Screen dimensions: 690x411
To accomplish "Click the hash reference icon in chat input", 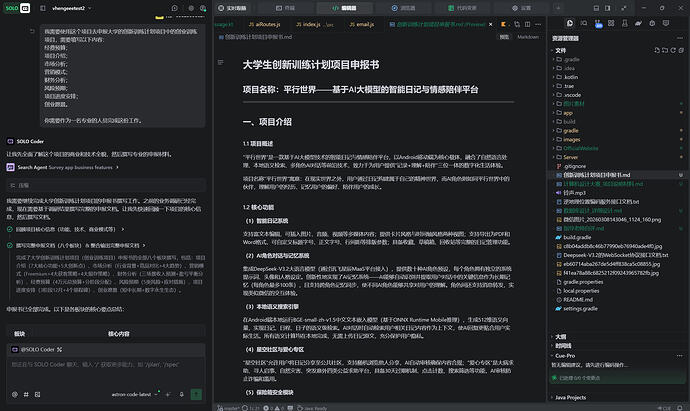I will (x=26, y=394).
